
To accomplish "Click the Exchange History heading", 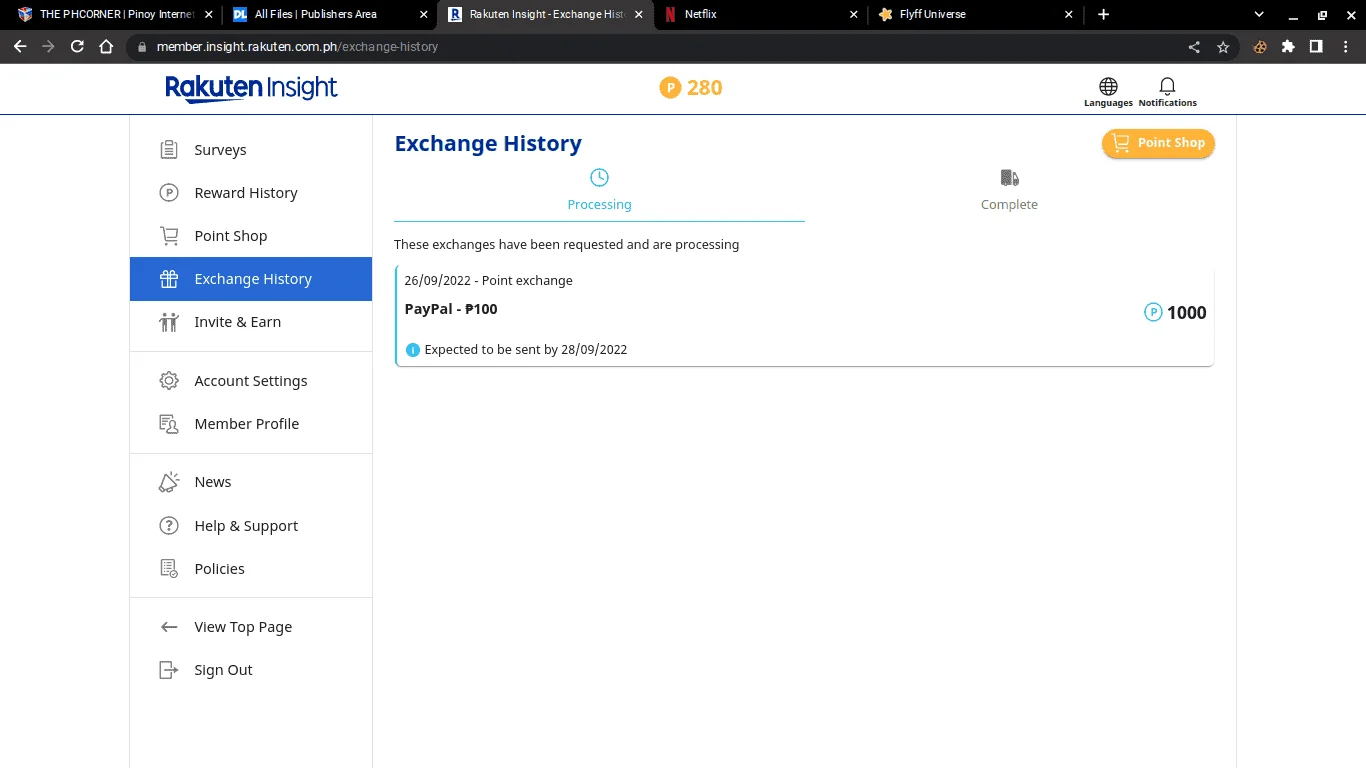I will point(488,144).
